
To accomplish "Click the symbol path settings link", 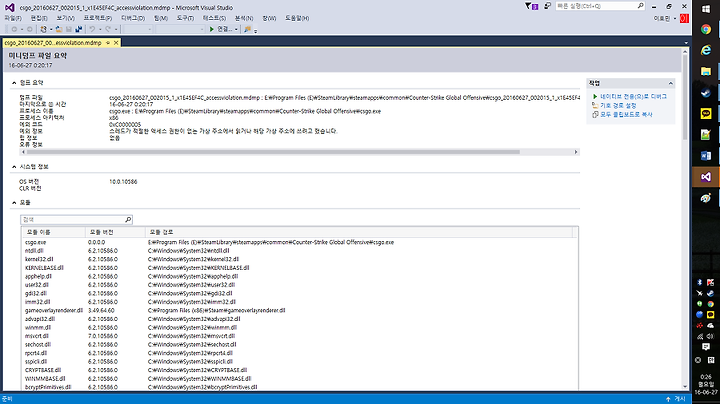I will (618, 106).
